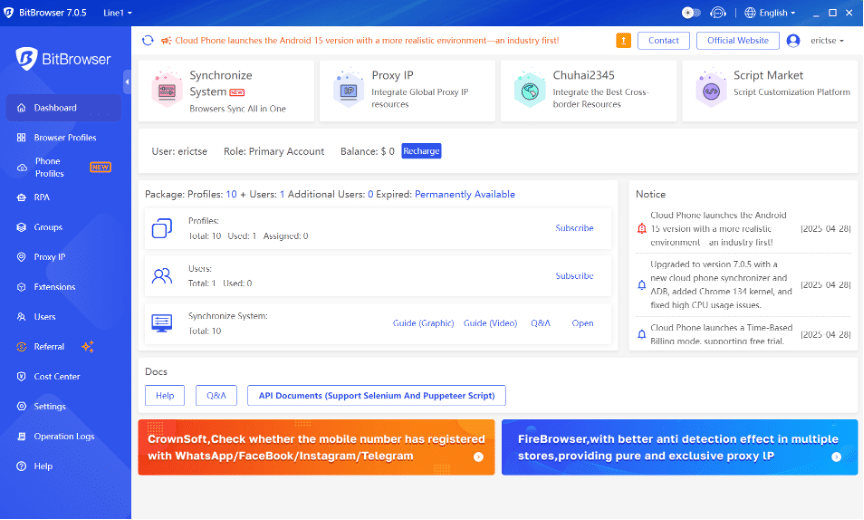Open Browser Profiles in the sidebar
The height and width of the screenshot is (520, 864).
(x=63, y=137)
